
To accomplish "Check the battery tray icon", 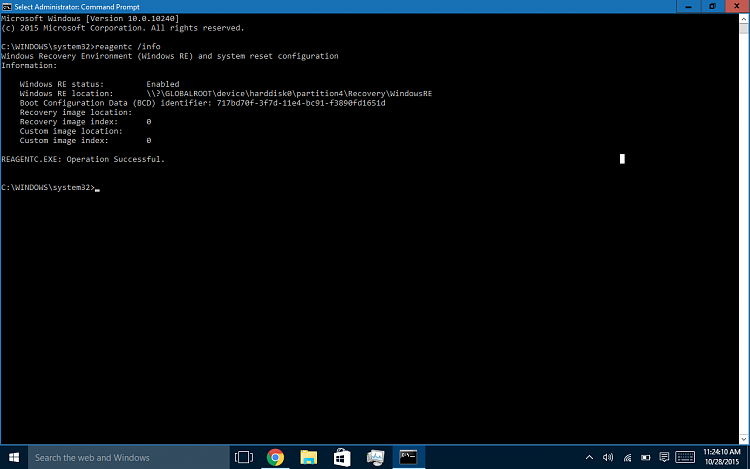I will click(646, 458).
